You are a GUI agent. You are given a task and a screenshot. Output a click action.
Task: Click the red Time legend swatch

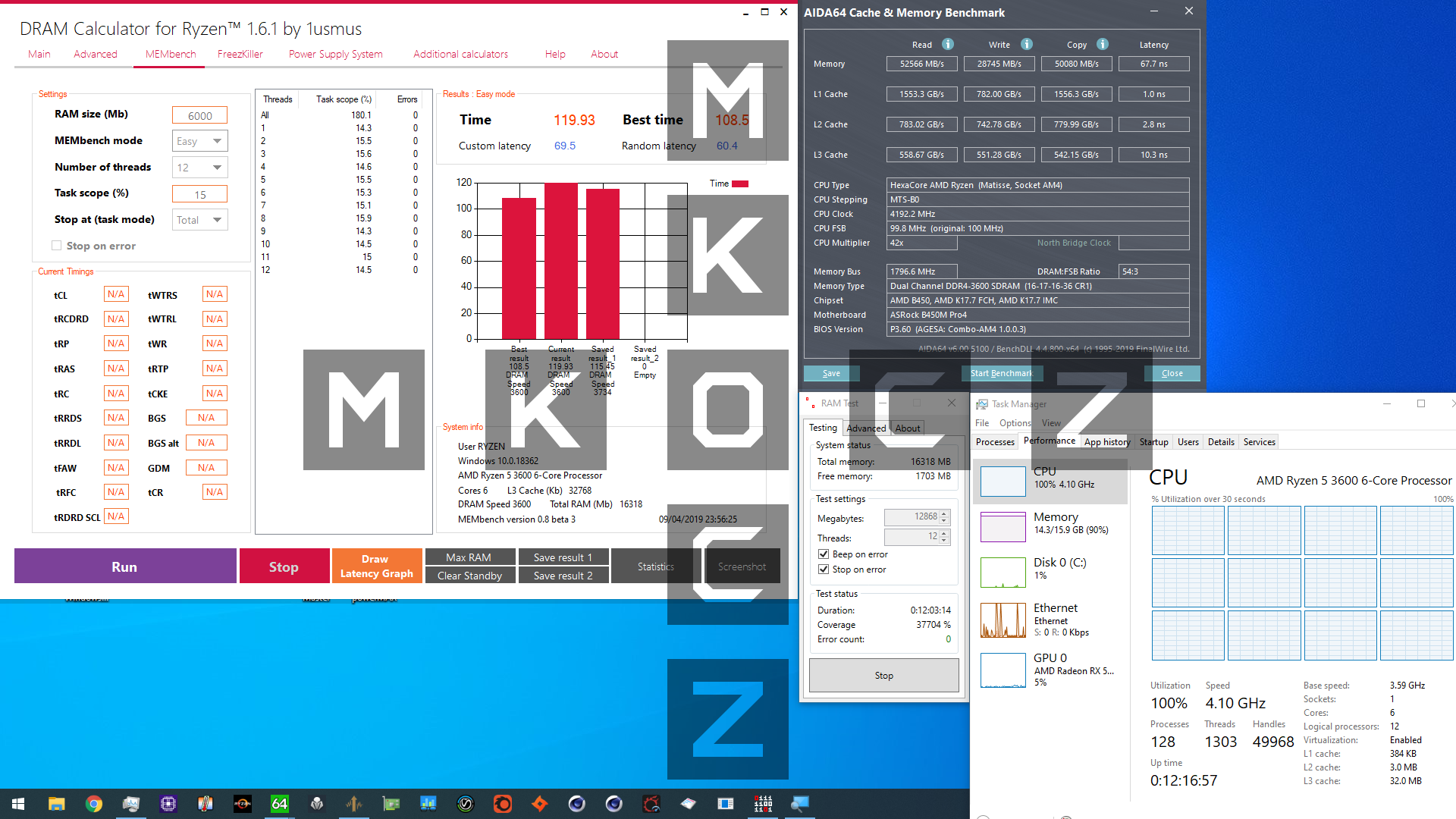[x=740, y=184]
